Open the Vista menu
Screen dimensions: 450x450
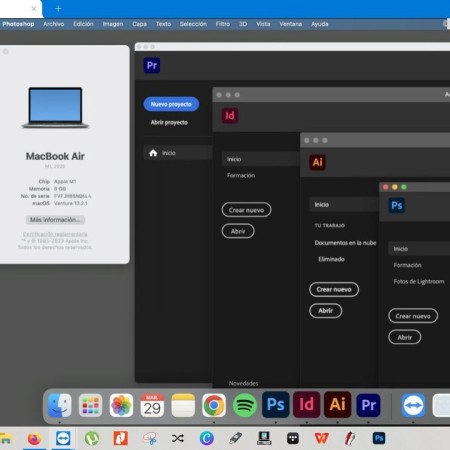coord(263,24)
